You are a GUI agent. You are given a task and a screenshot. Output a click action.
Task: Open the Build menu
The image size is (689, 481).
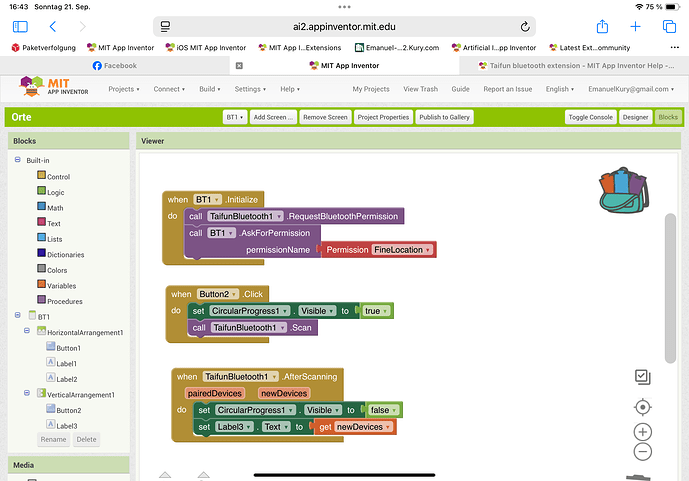(210, 89)
